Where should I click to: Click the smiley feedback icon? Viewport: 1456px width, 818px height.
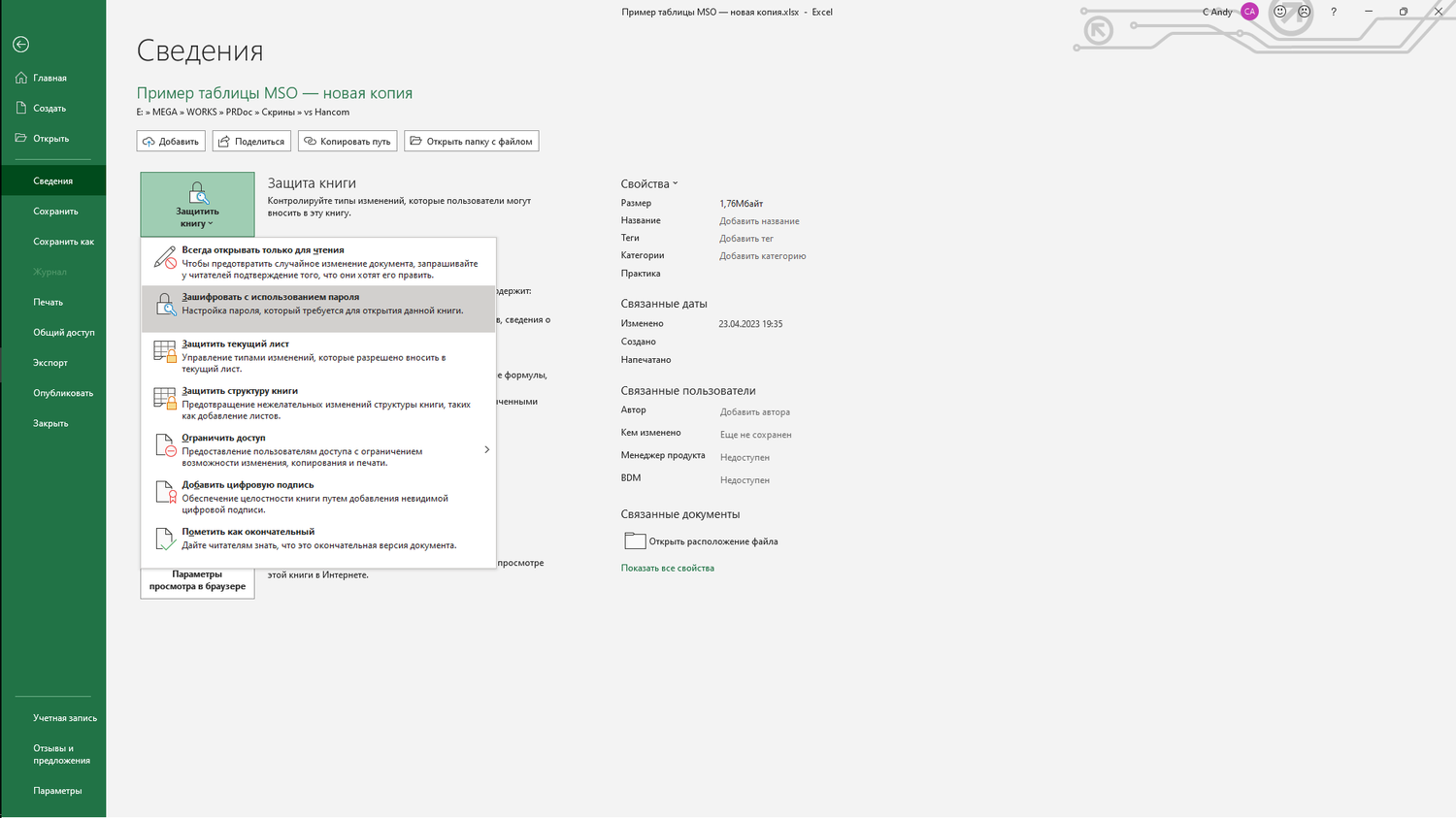1280,12
